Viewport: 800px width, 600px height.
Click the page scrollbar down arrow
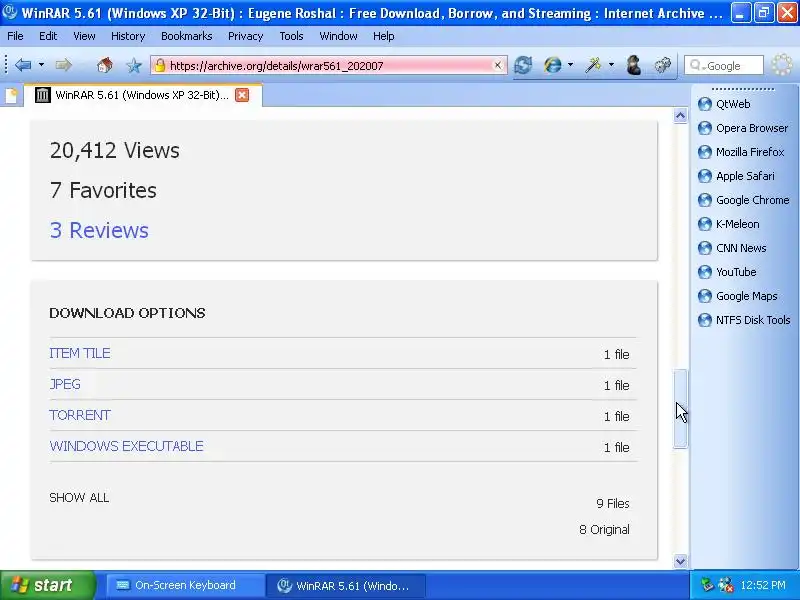click(680, 561)
